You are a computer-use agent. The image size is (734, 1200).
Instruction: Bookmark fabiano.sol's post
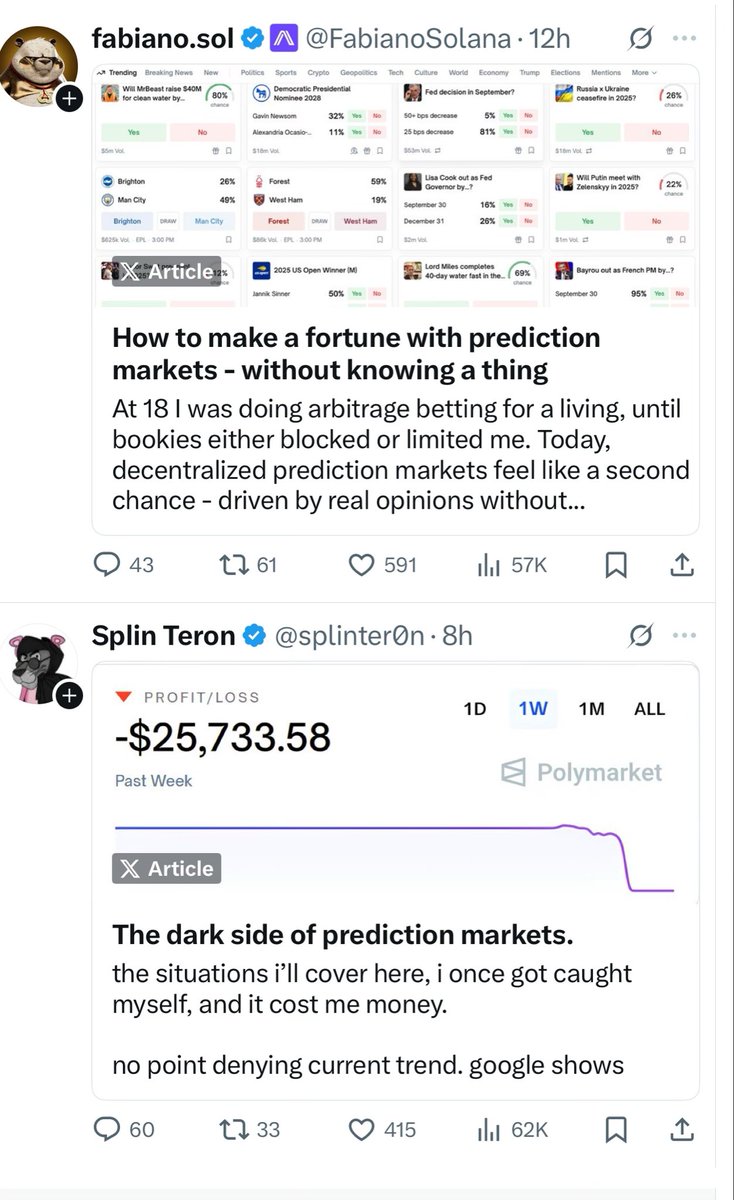614,564
